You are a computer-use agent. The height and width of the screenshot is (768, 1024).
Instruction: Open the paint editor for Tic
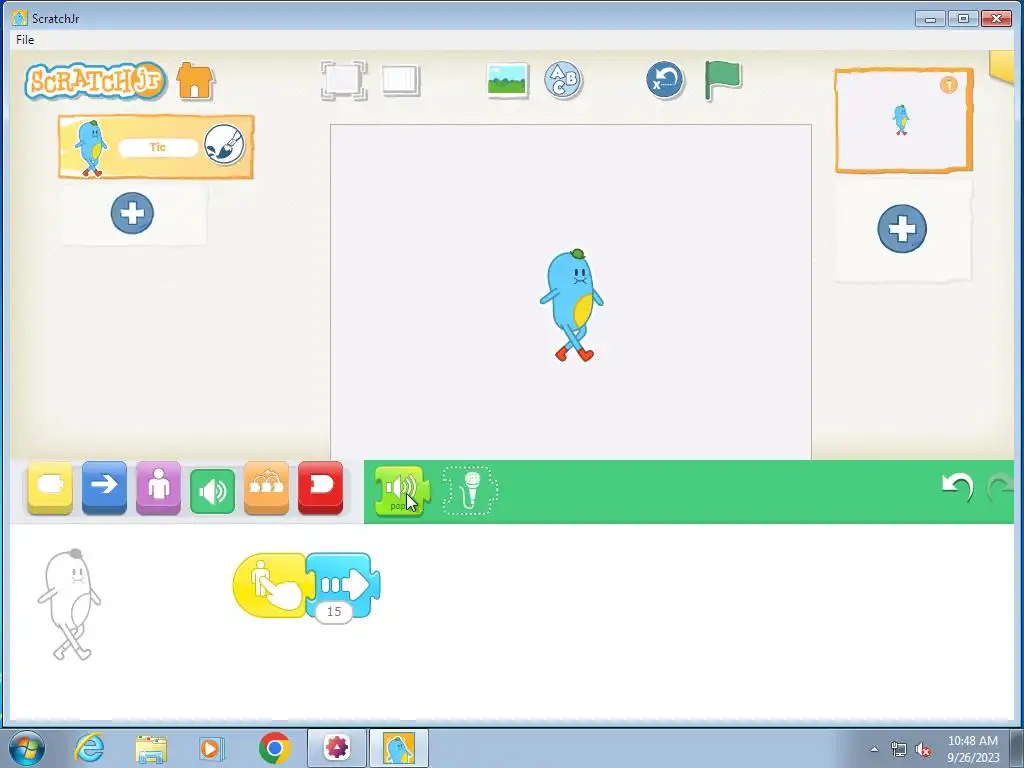[x=224, y=144]
